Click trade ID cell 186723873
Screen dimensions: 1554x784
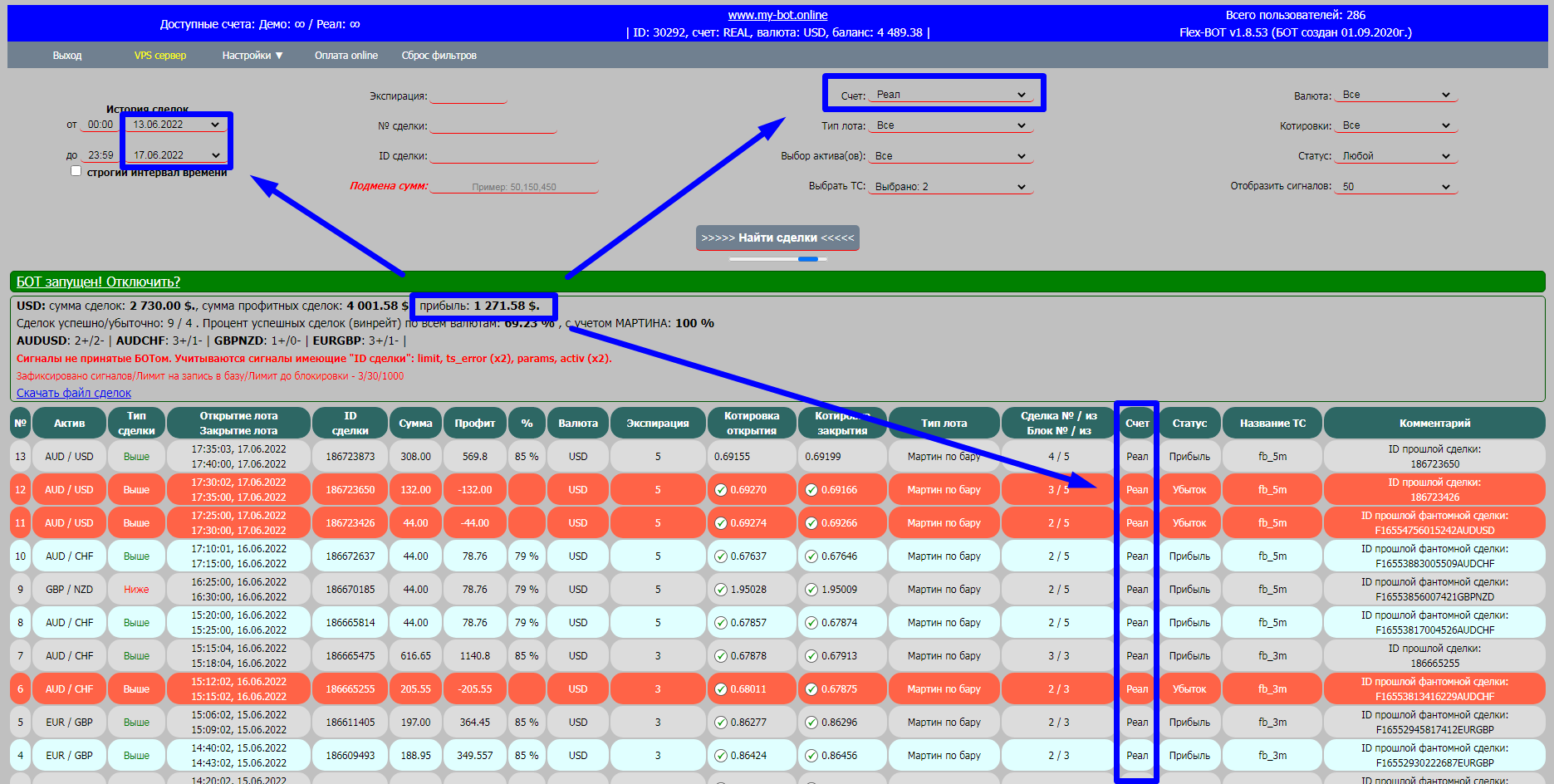(350, 457)
